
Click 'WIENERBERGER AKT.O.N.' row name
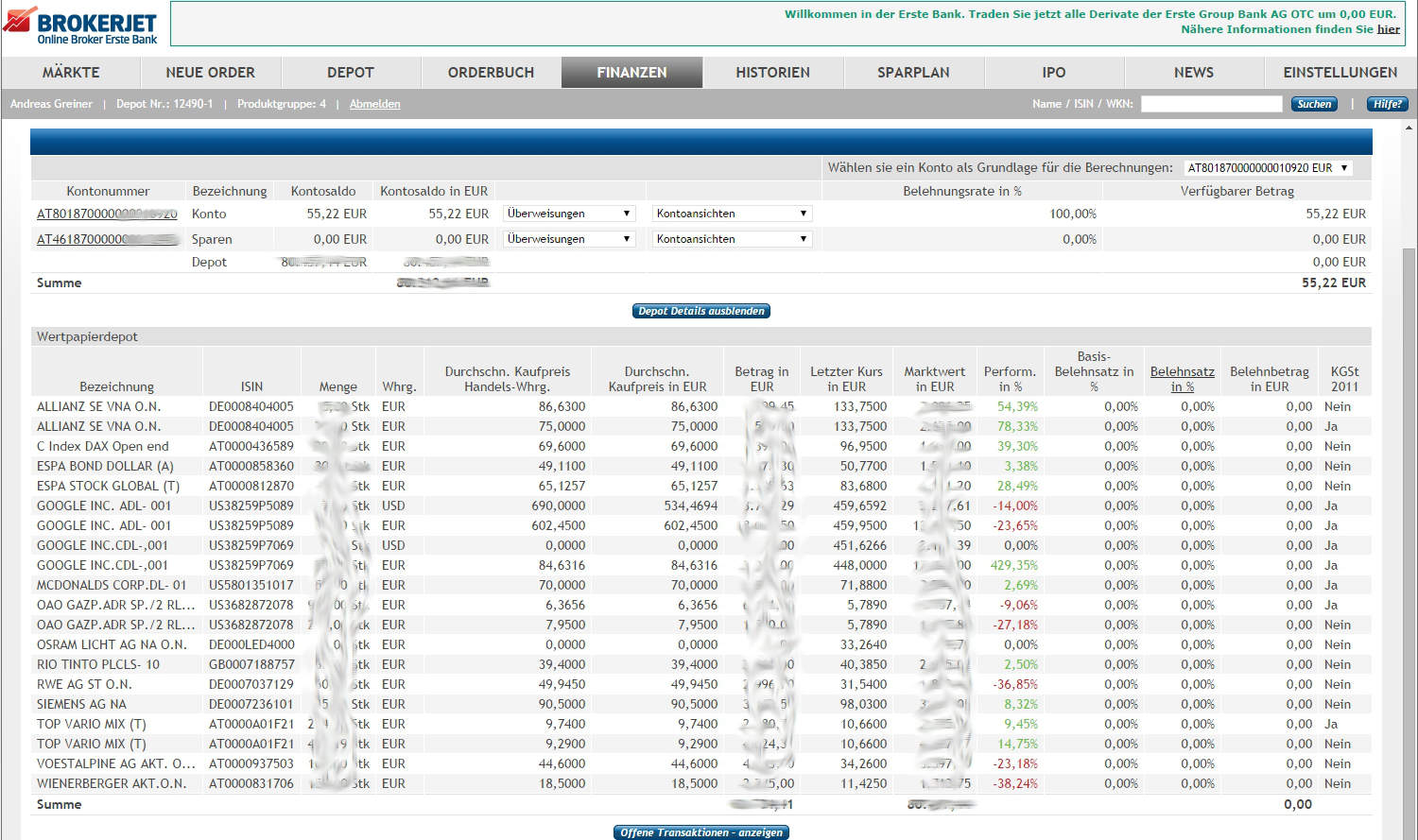112,783
